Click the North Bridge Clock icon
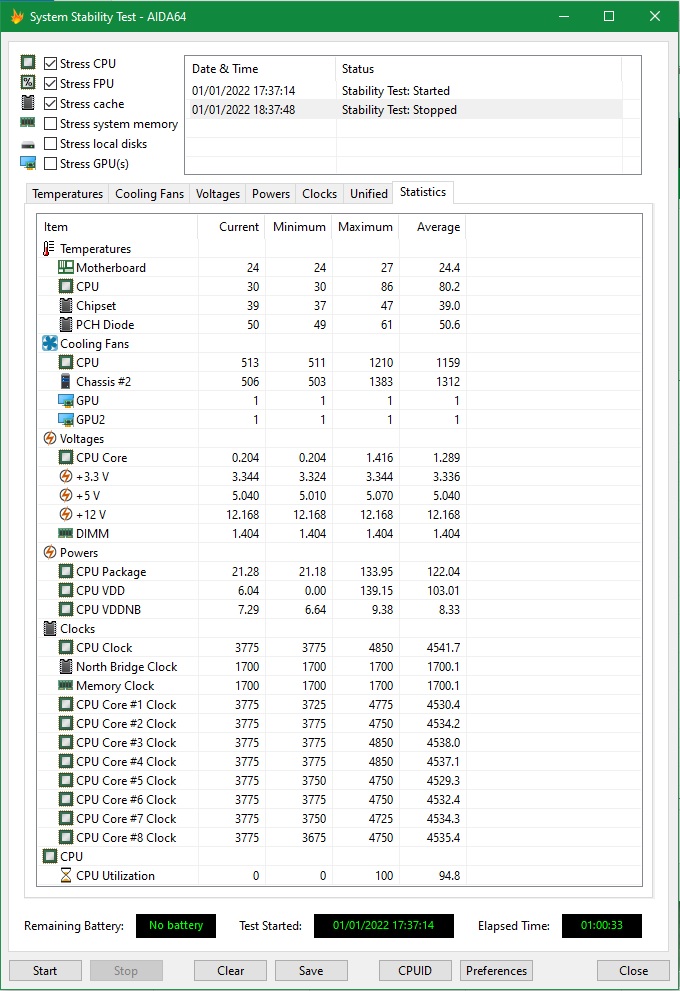This screenshot has height=991, width=680. (x=66, y=666)
